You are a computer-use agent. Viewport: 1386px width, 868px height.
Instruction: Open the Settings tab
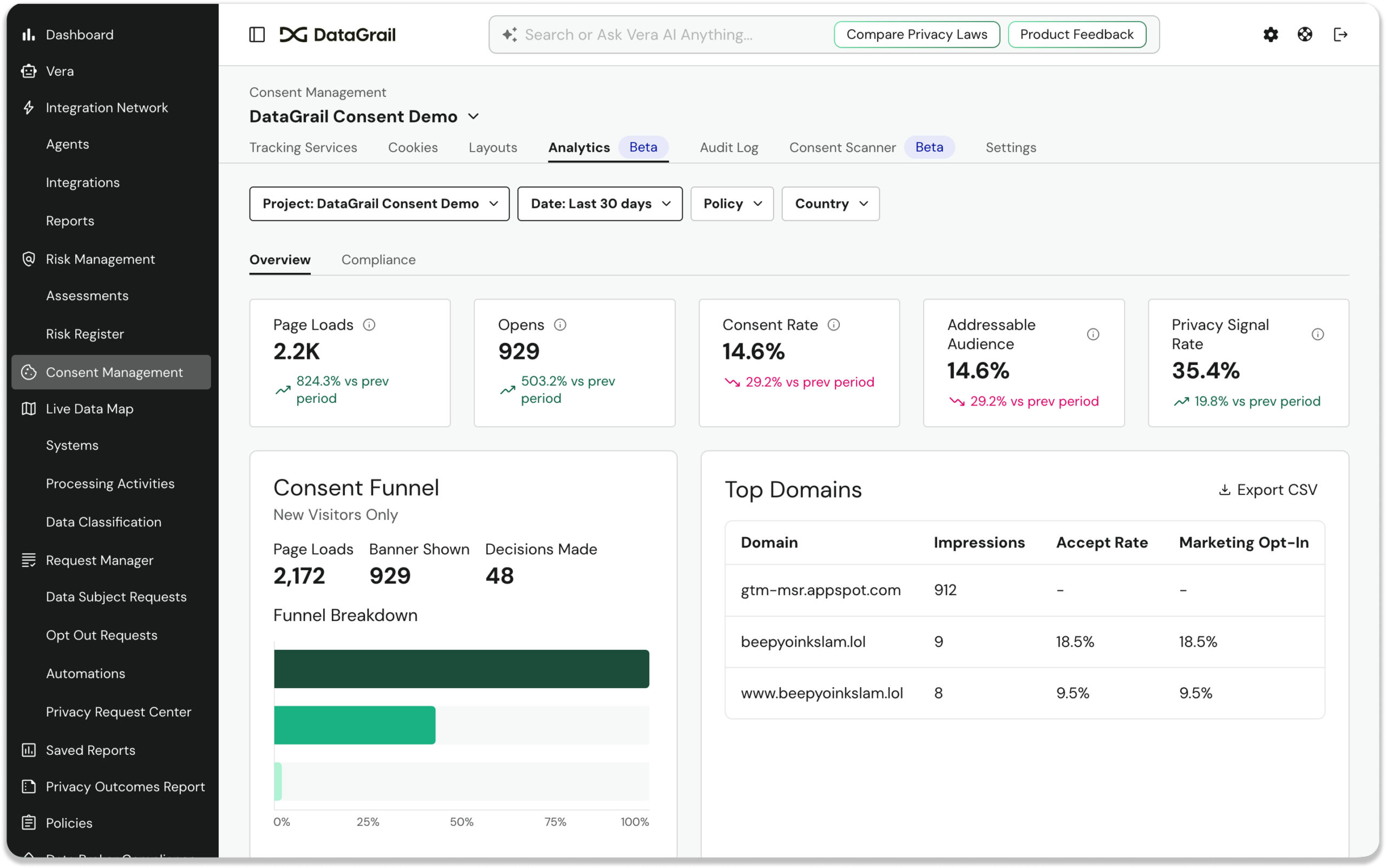(x=1011, y=147)
